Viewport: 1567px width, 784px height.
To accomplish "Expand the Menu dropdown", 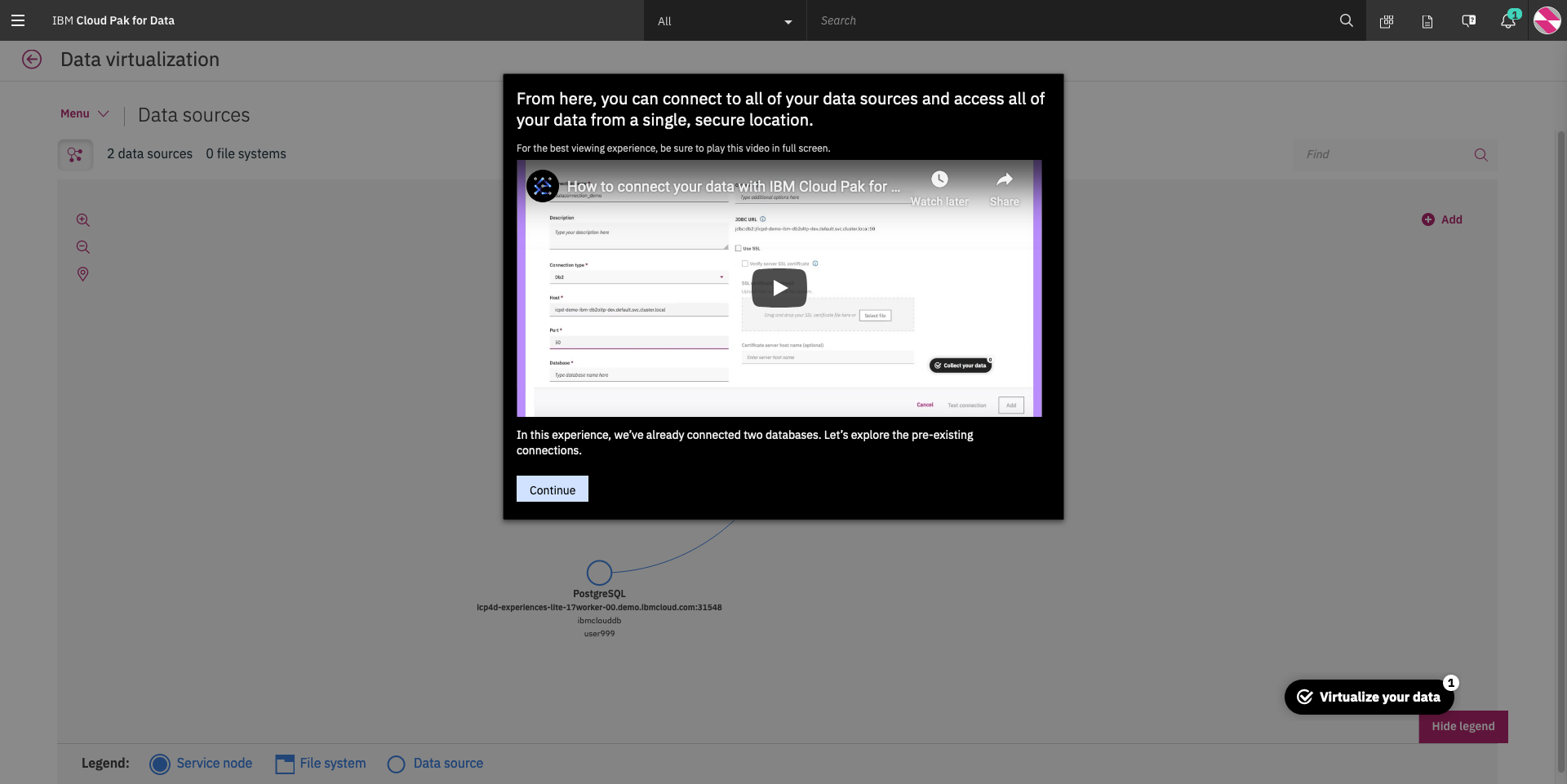I will [x=85, y=114].
